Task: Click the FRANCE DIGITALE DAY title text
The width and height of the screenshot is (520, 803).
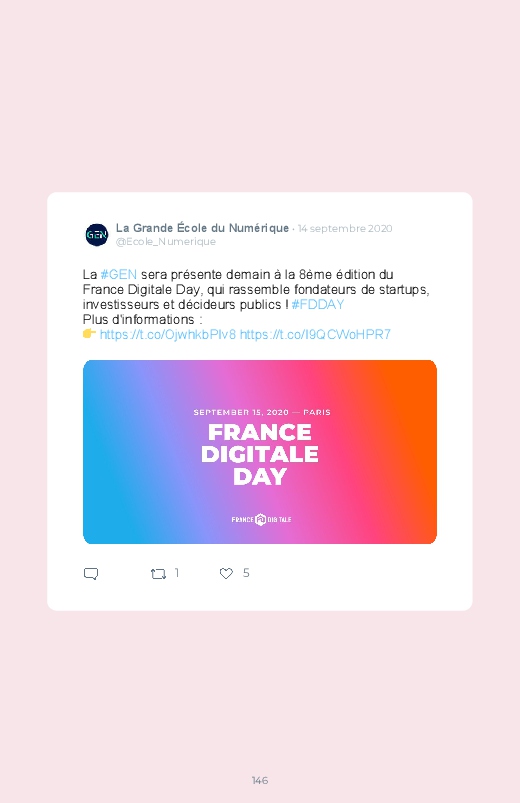Action: coord(260,454)
